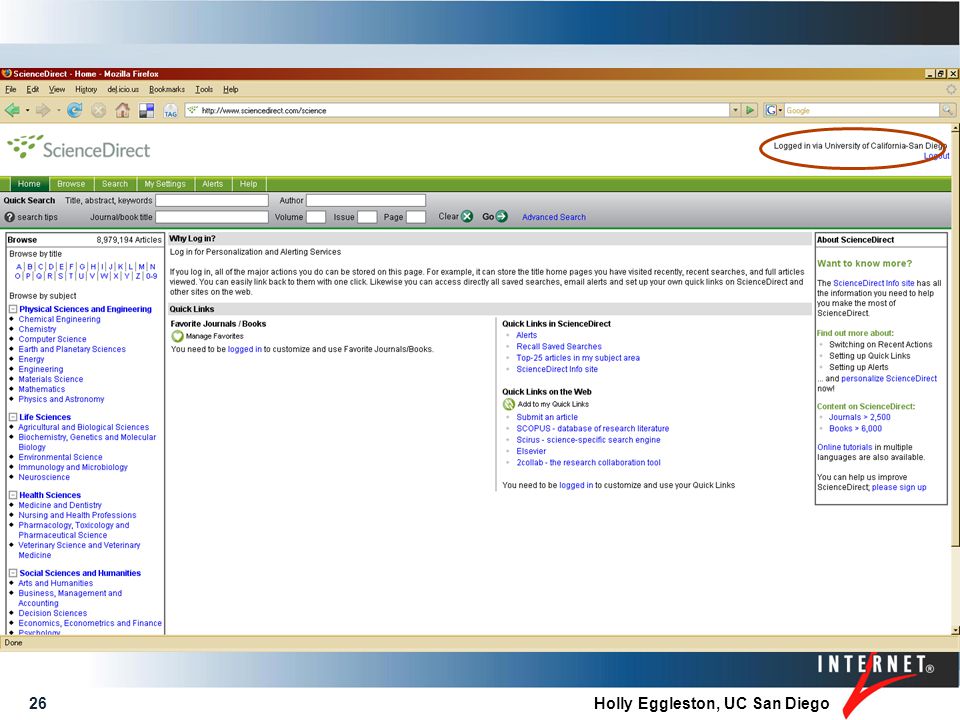Click 2collab research collaboration tool link
The image size is (960, 720).
588,463
